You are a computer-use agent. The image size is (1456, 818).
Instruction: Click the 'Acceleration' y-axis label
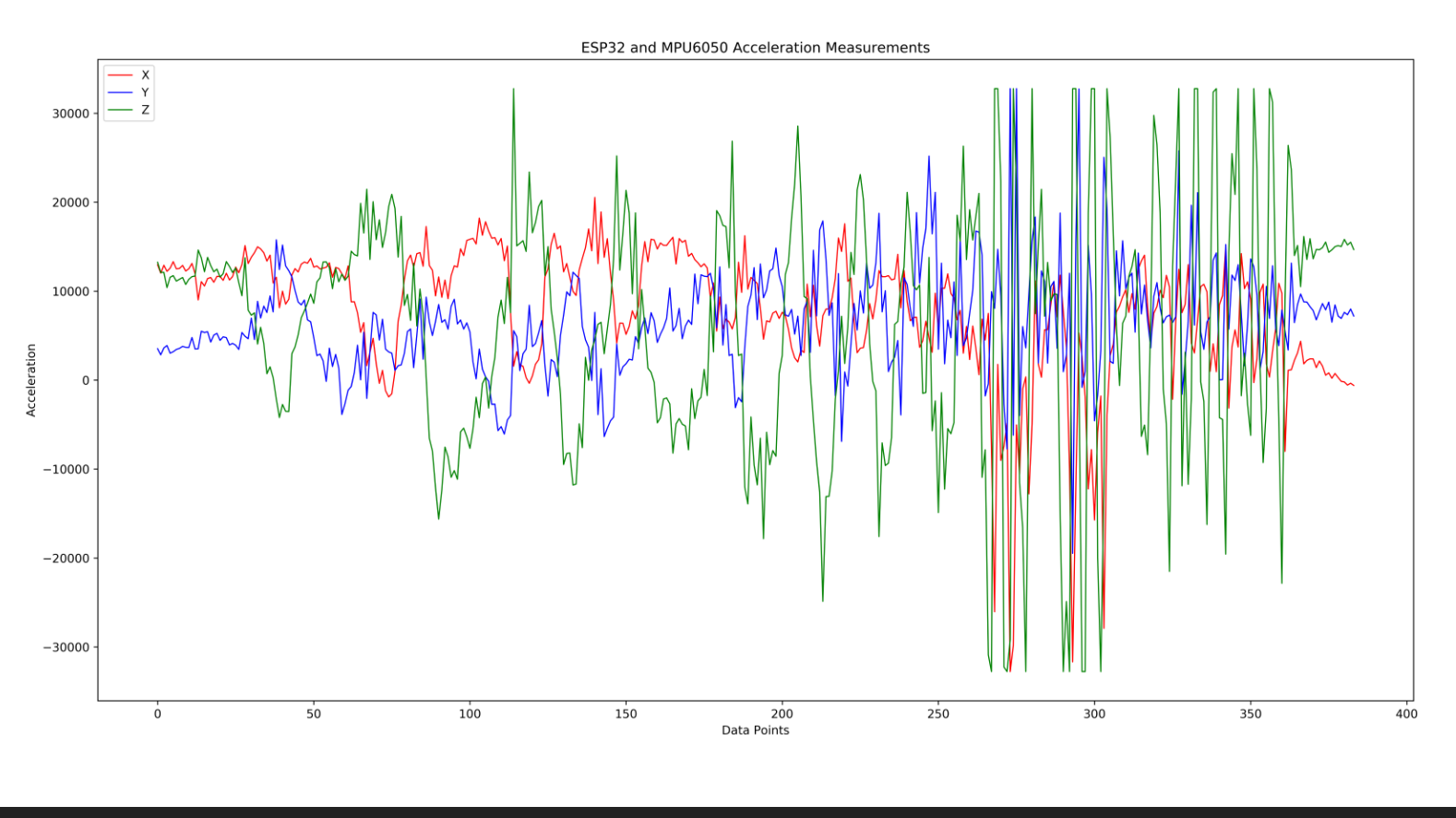(31, 380)
